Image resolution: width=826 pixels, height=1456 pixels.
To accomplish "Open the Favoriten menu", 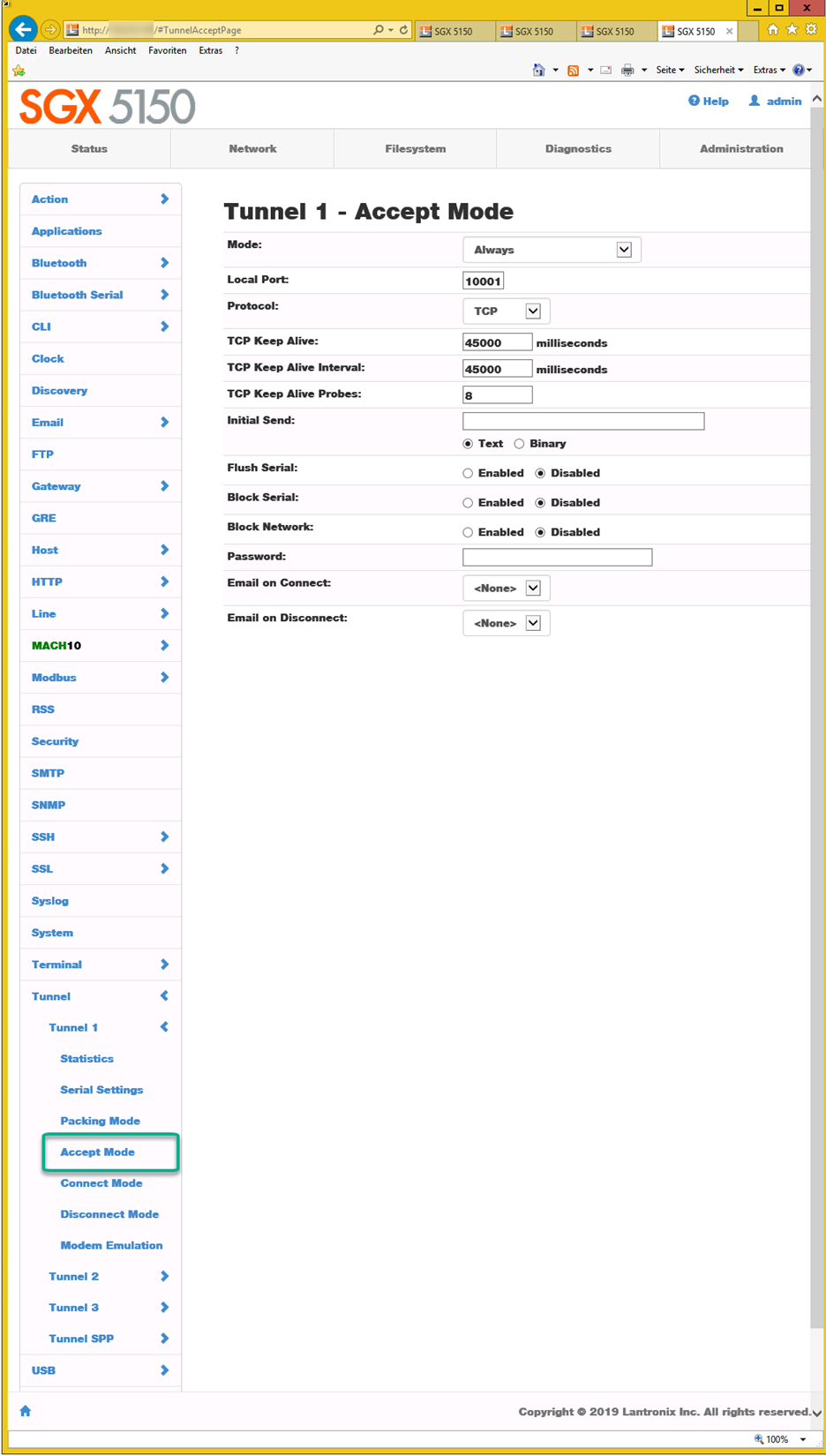I will (168, 50).
